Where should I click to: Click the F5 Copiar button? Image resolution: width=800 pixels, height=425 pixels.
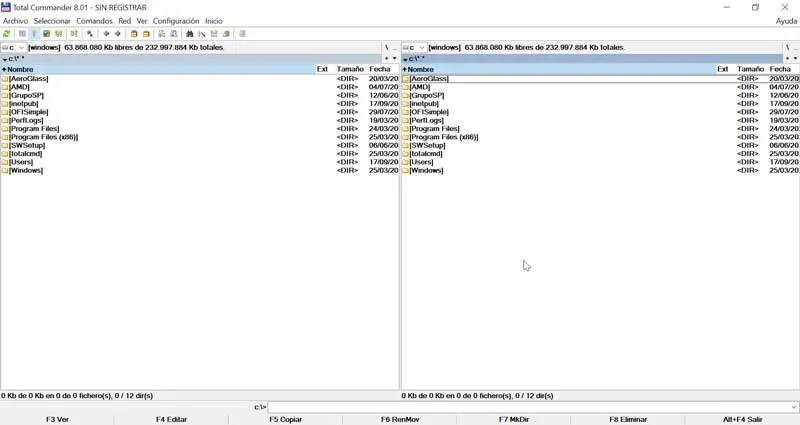(x=286, y=419)
